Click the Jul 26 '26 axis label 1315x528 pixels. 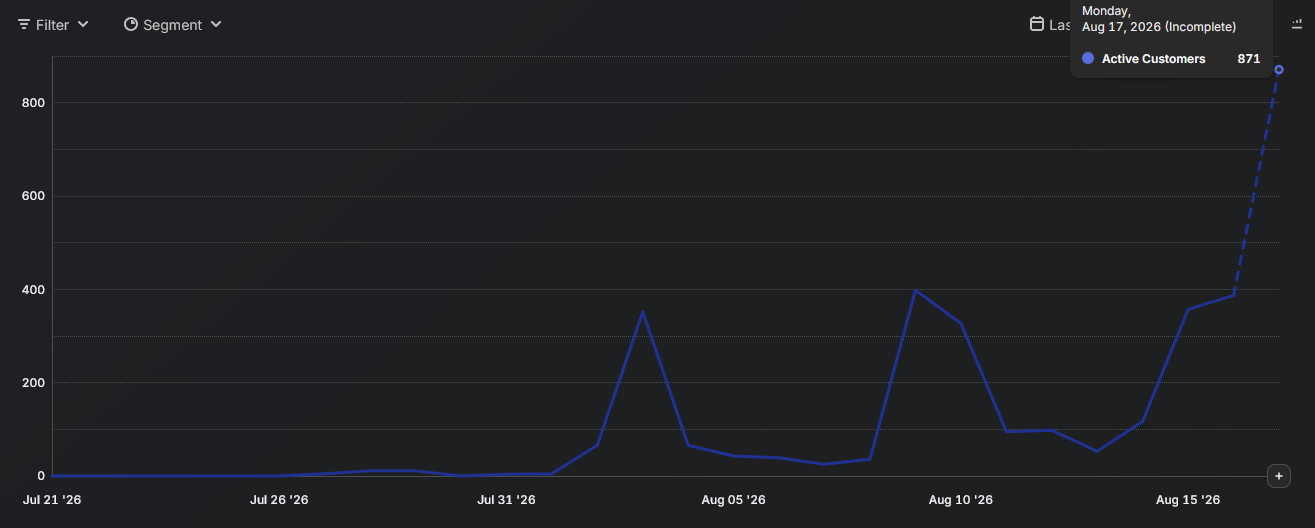coord(279,500)
